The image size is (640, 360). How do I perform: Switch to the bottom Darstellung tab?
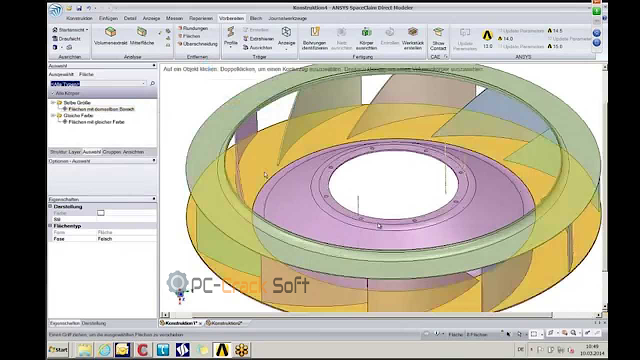[94, 323]
